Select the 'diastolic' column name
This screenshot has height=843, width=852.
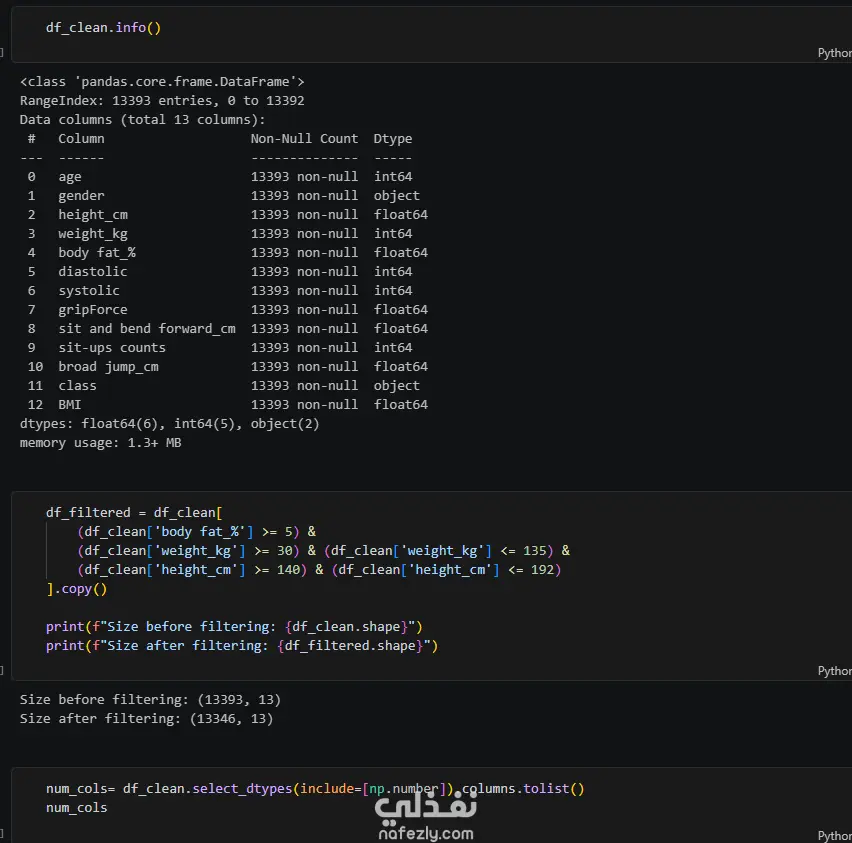pyautogui.click(x=92, y=272)
